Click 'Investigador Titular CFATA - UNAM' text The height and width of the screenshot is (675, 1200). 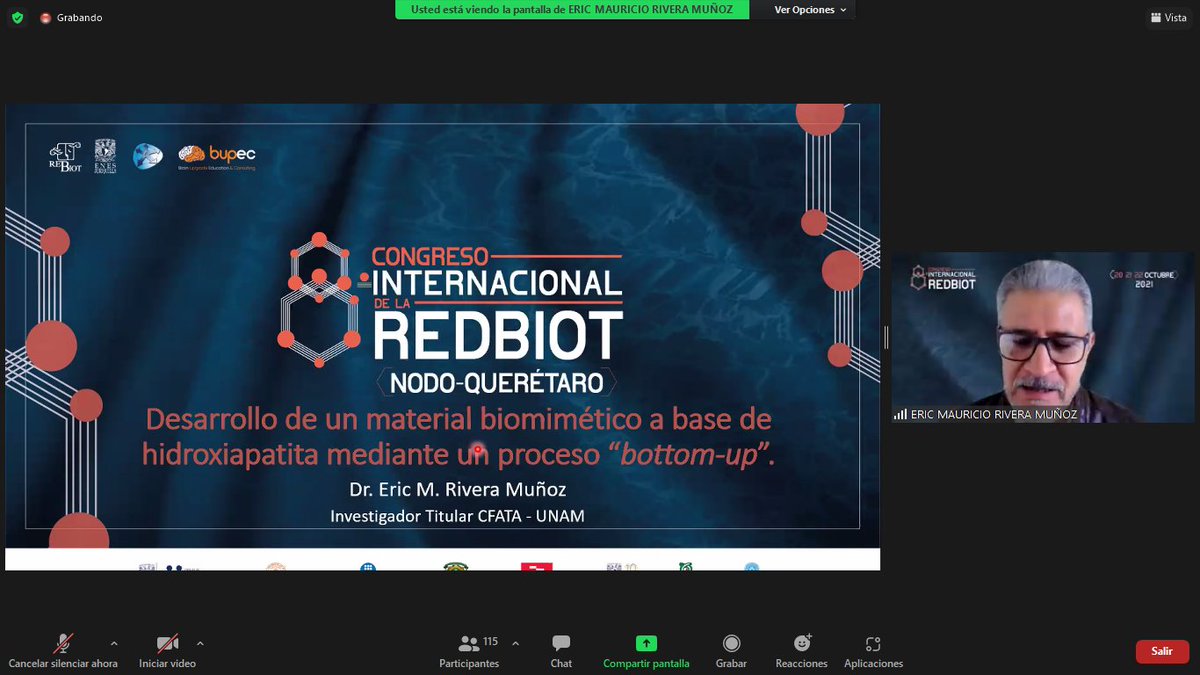pos(458,516)
